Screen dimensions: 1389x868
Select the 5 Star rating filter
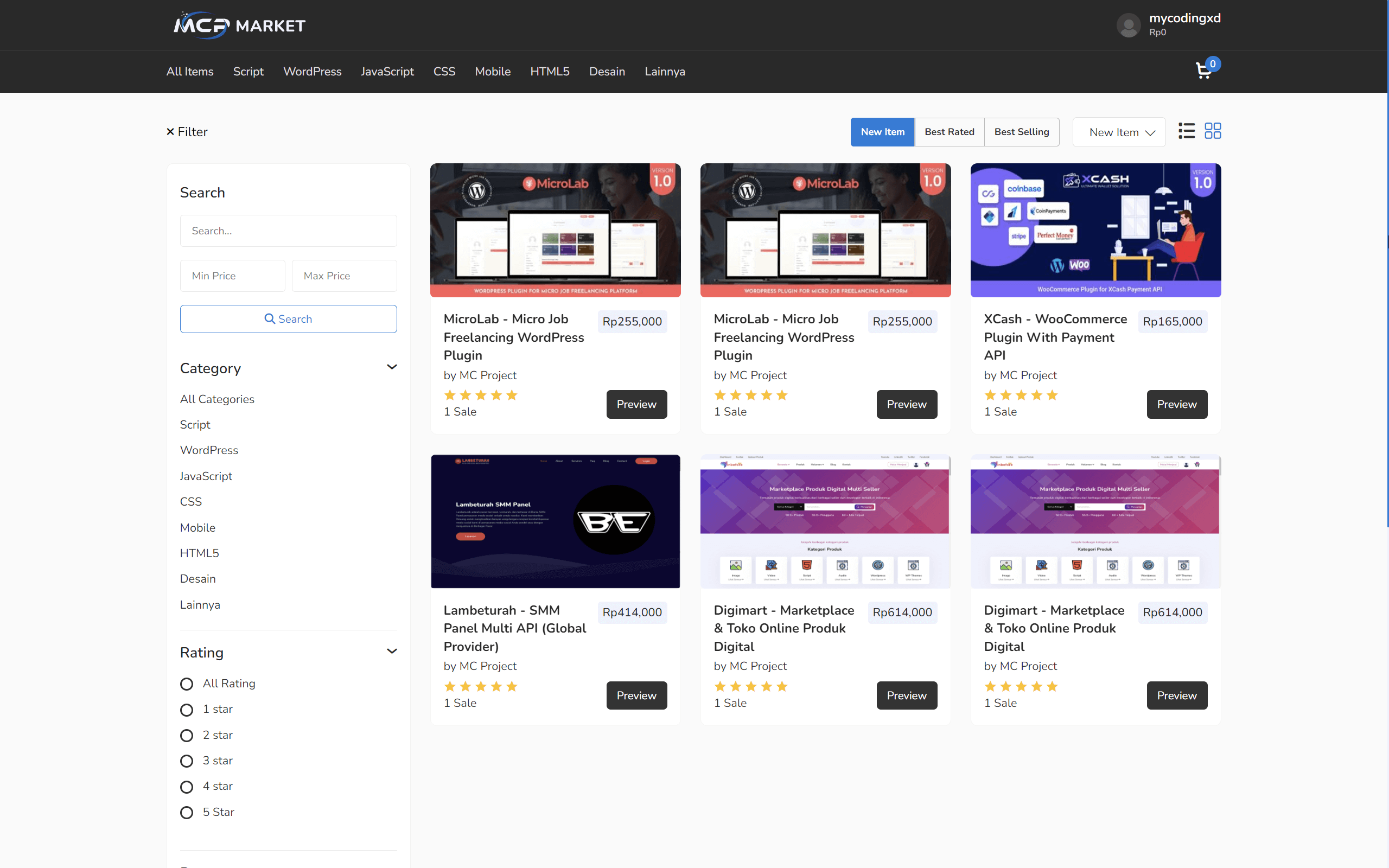point(187,812)
